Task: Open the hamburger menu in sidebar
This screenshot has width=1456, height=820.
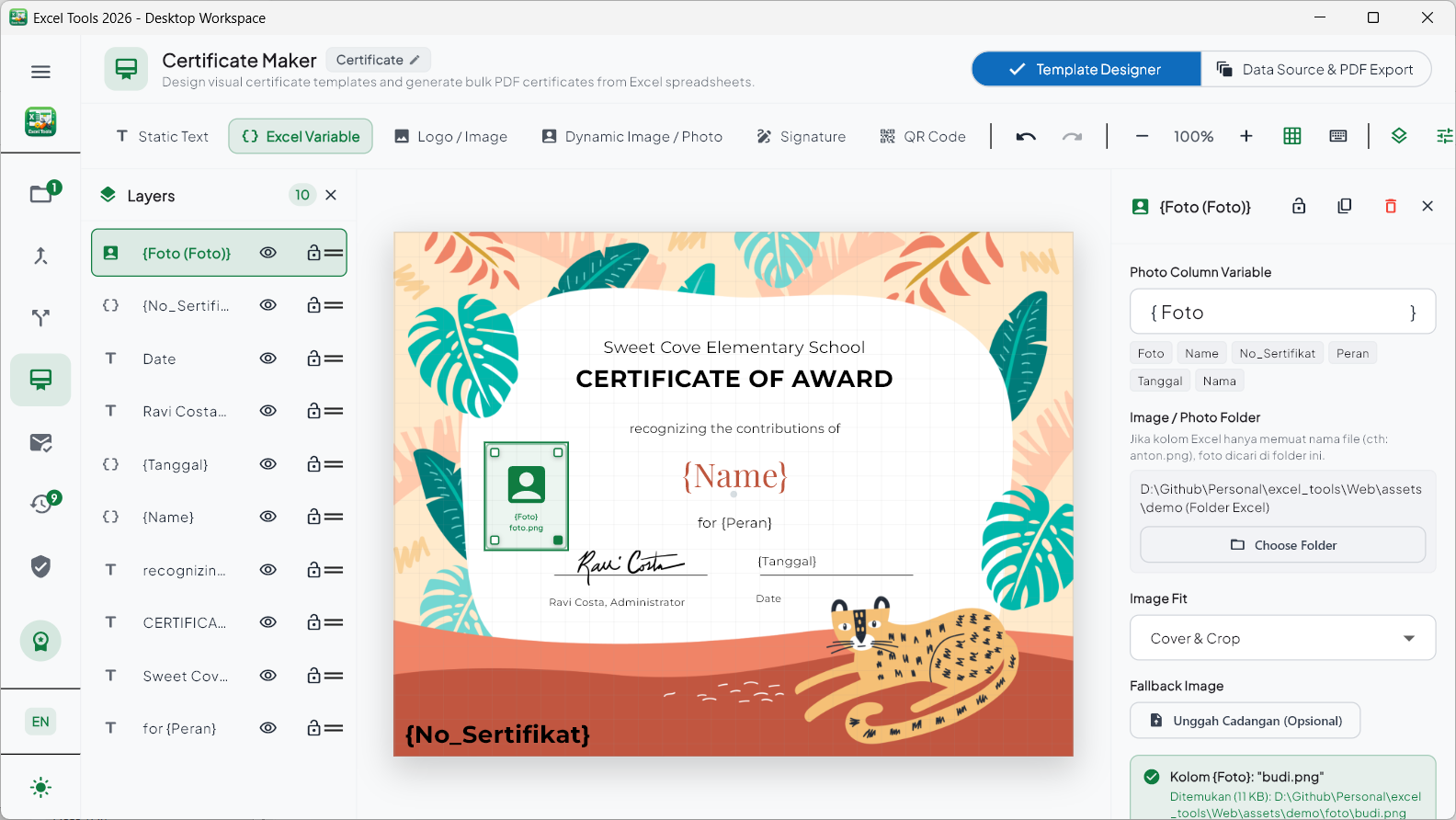Action: click(x=40, y=72)
